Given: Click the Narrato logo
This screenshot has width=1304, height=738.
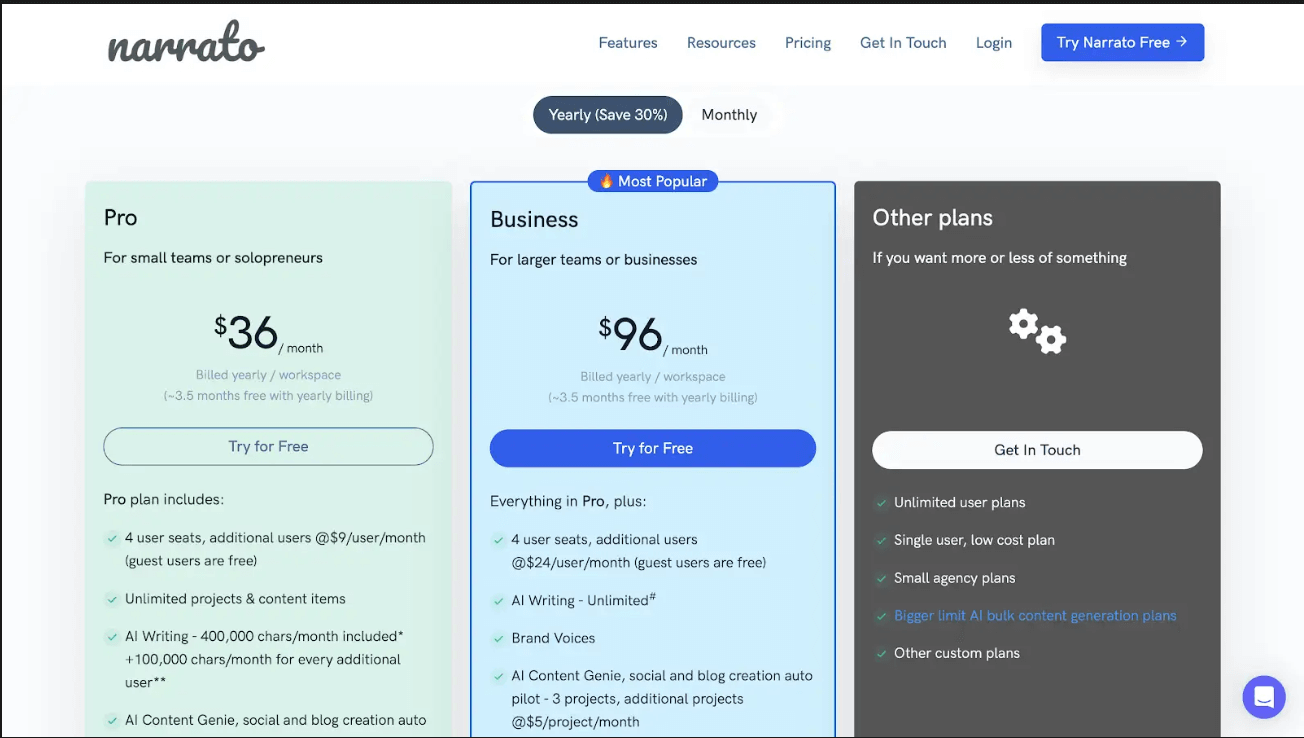Looking at the screenshot, I should click(186, 43).
